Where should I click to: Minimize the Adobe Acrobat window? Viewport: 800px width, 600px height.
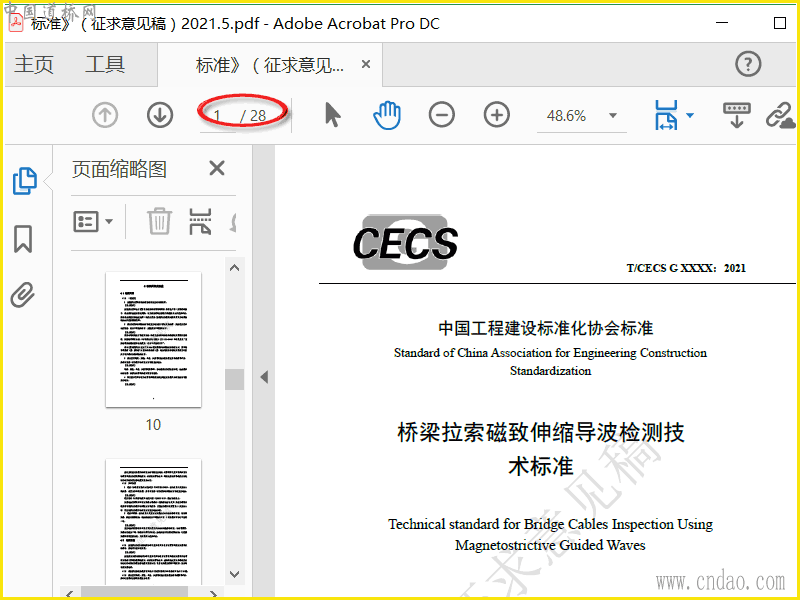(x=722, y=23)
